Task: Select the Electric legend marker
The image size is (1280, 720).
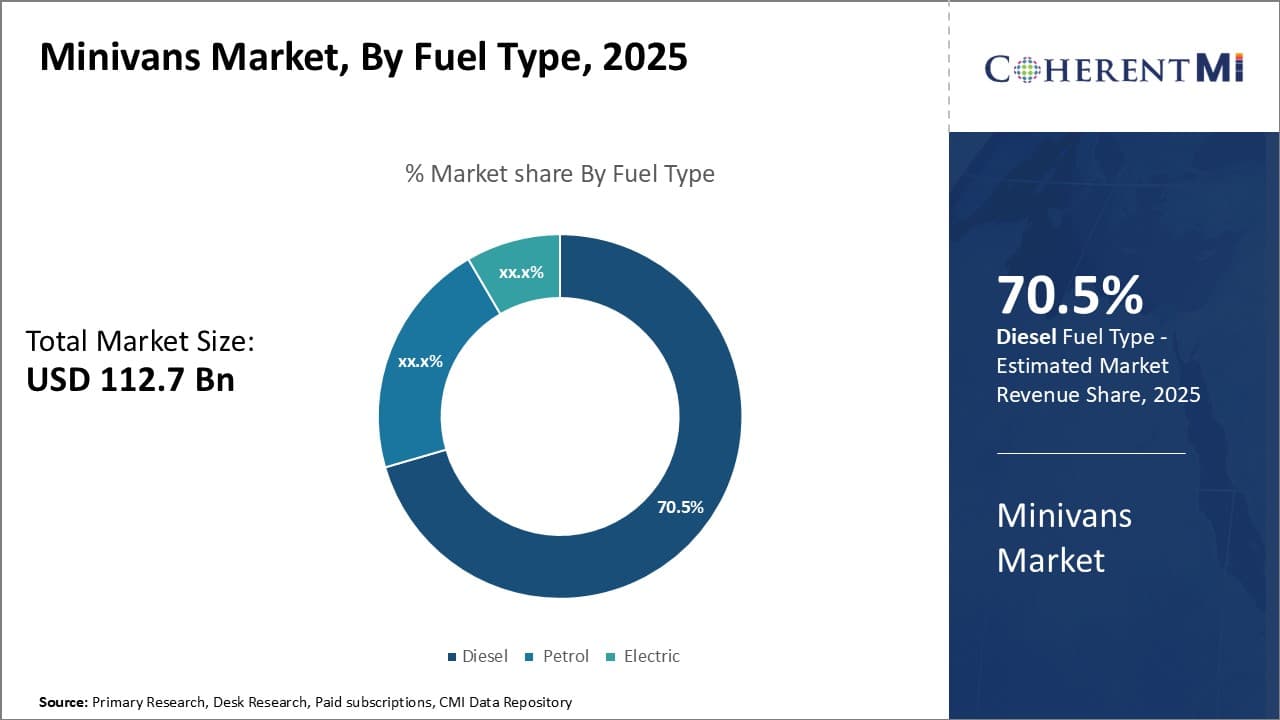Action: (x=610, y=657)
